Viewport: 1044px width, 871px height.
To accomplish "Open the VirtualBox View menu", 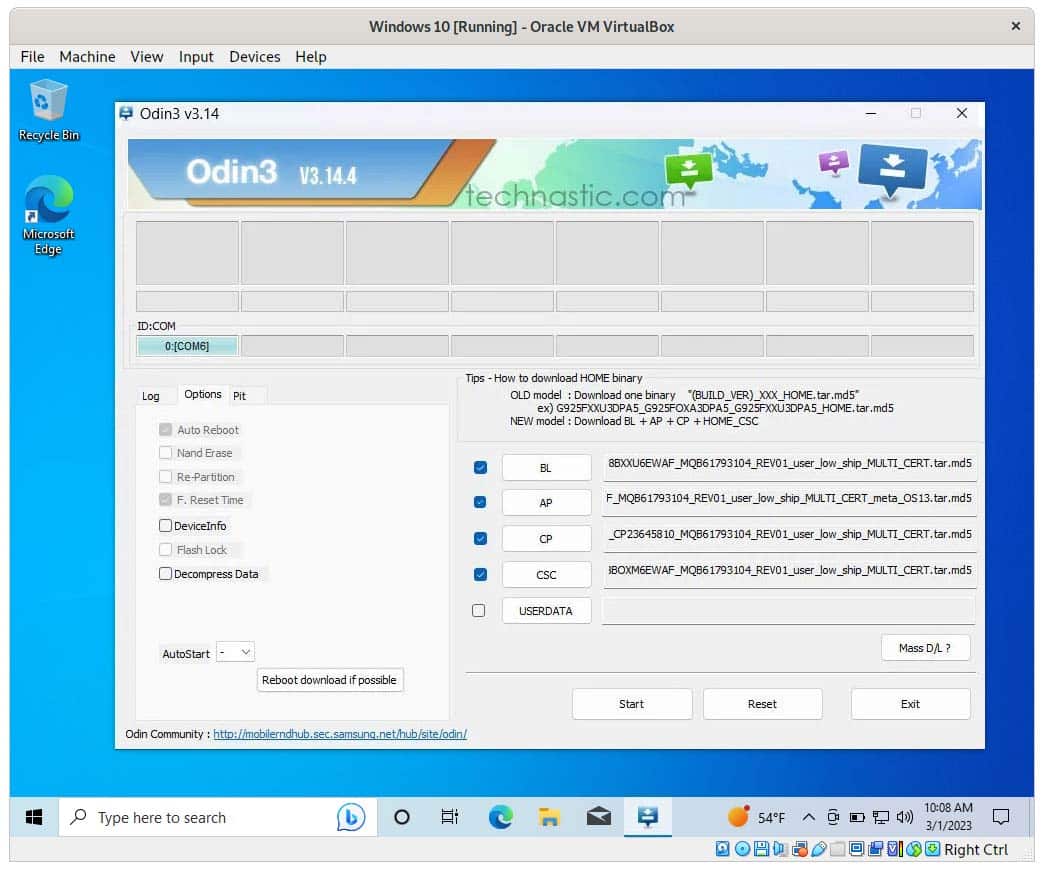I will click(x=146, y=57).
